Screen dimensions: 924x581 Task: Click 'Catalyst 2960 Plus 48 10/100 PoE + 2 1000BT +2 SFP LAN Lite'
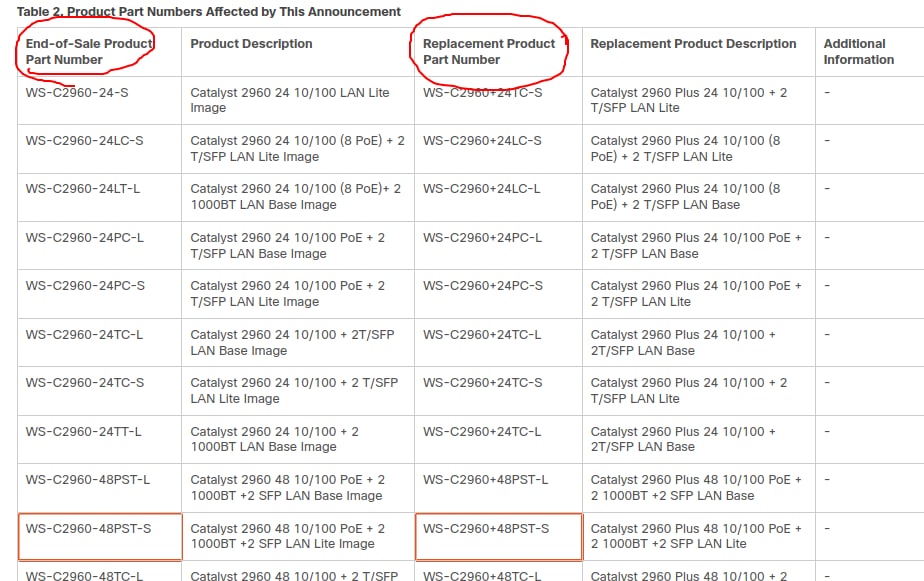[x=696, y=536]
